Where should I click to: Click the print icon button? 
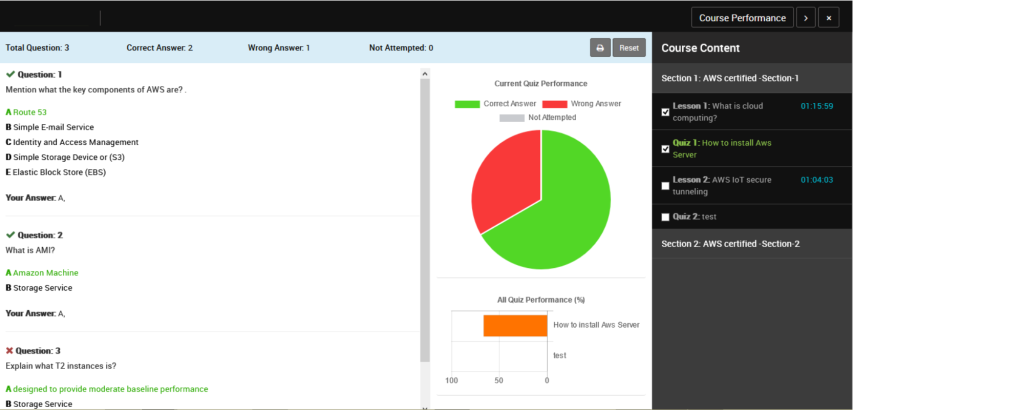(600, 48)
